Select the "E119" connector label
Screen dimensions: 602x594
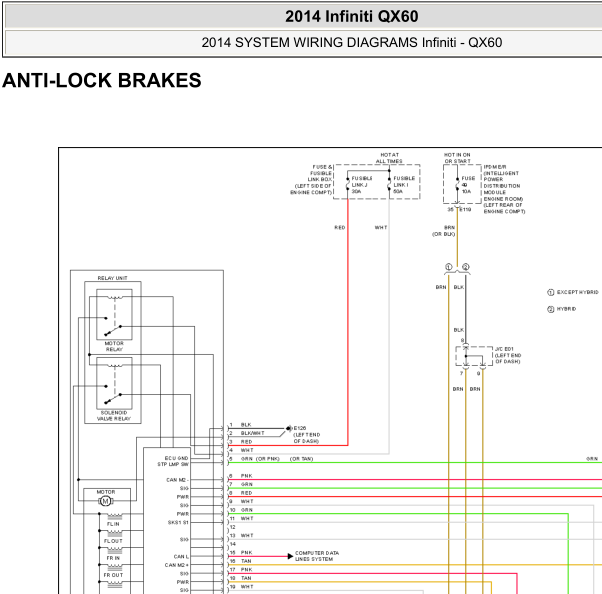pyautogui.click(x=465, y=210)
